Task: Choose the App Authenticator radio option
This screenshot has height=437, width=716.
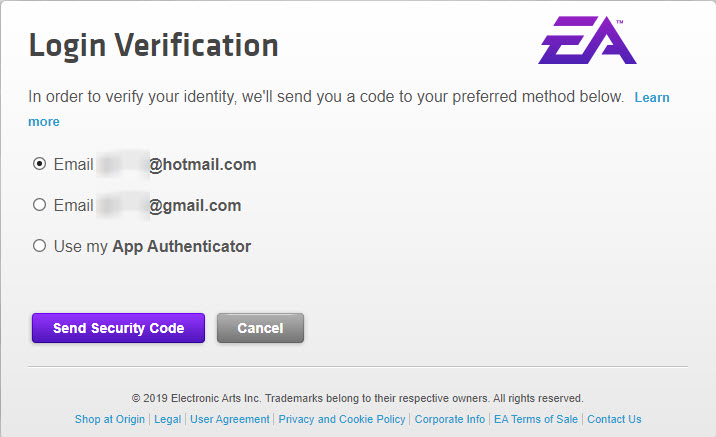Action: [40, 246]
